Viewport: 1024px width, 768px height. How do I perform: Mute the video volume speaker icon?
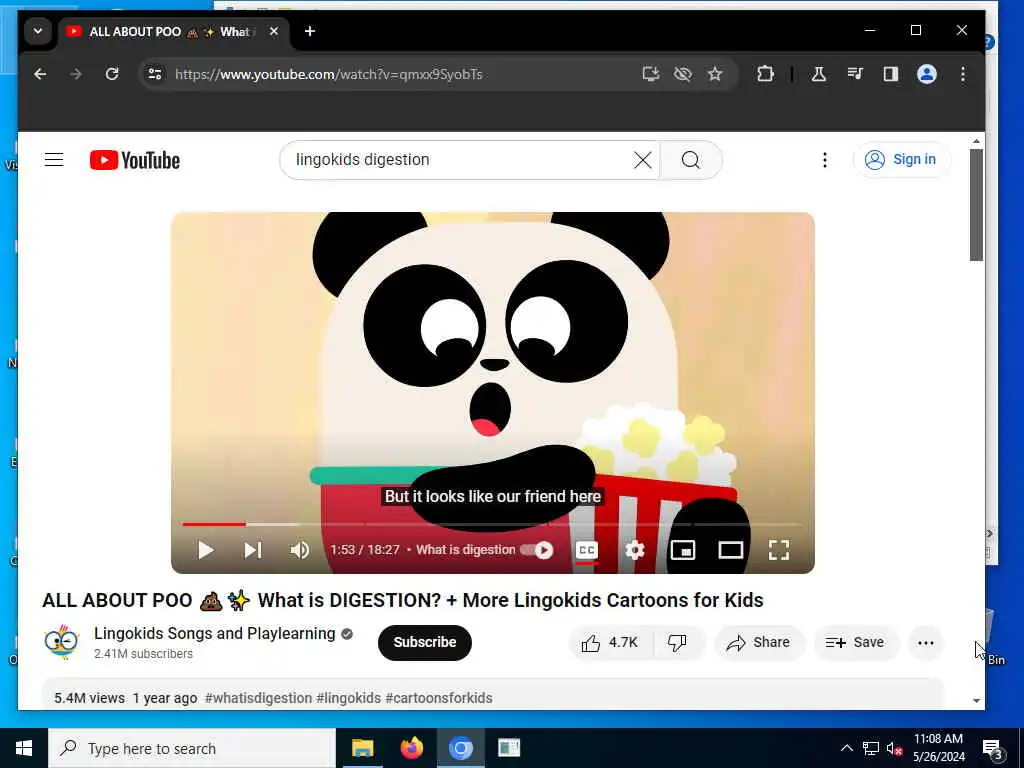coord(300,550)
